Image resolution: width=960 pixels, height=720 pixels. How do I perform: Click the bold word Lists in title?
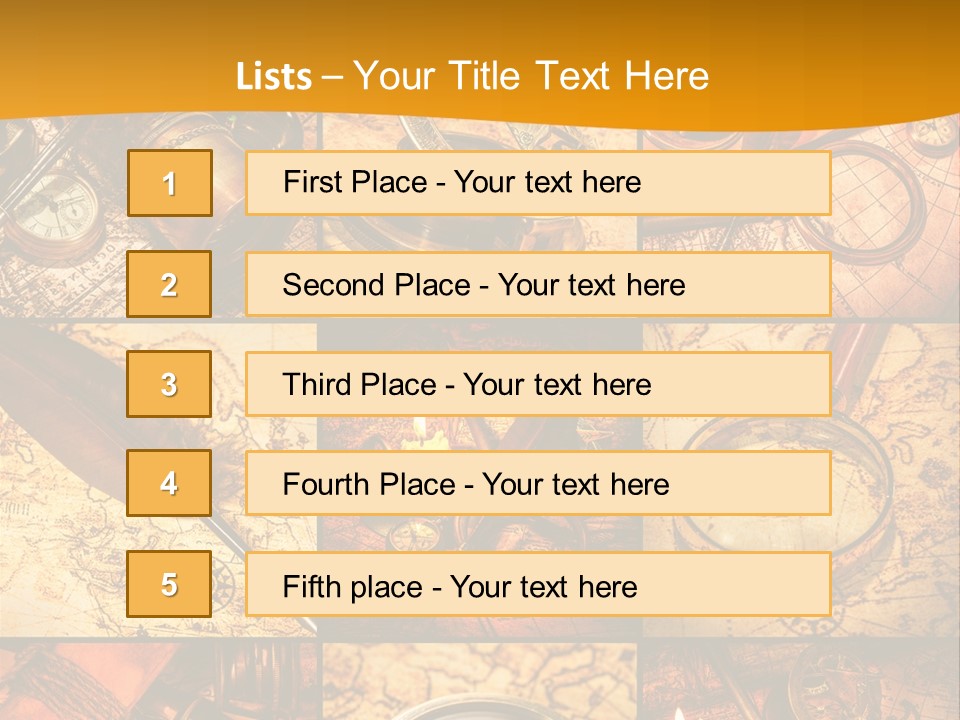click(274, 77)
